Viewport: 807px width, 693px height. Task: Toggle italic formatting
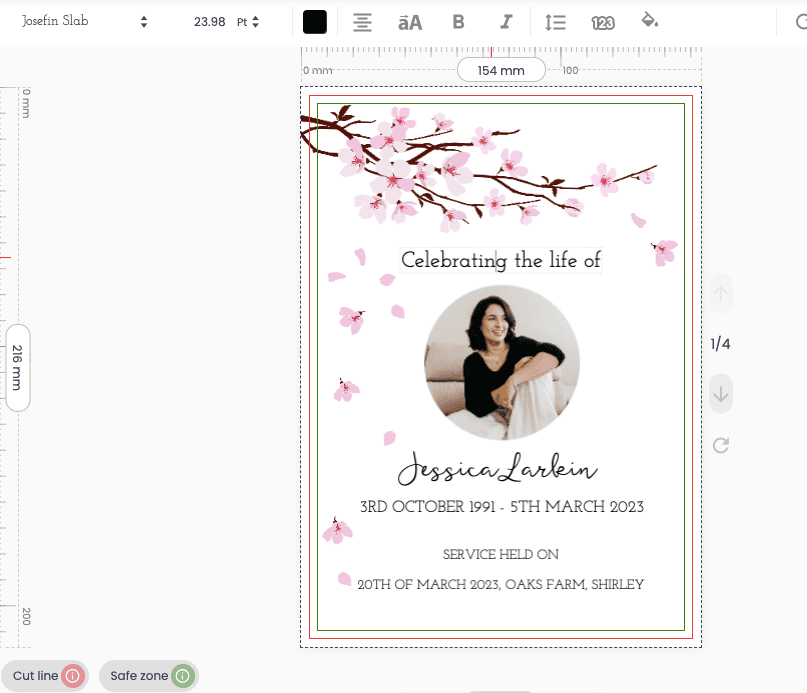[x=506, y=22]
